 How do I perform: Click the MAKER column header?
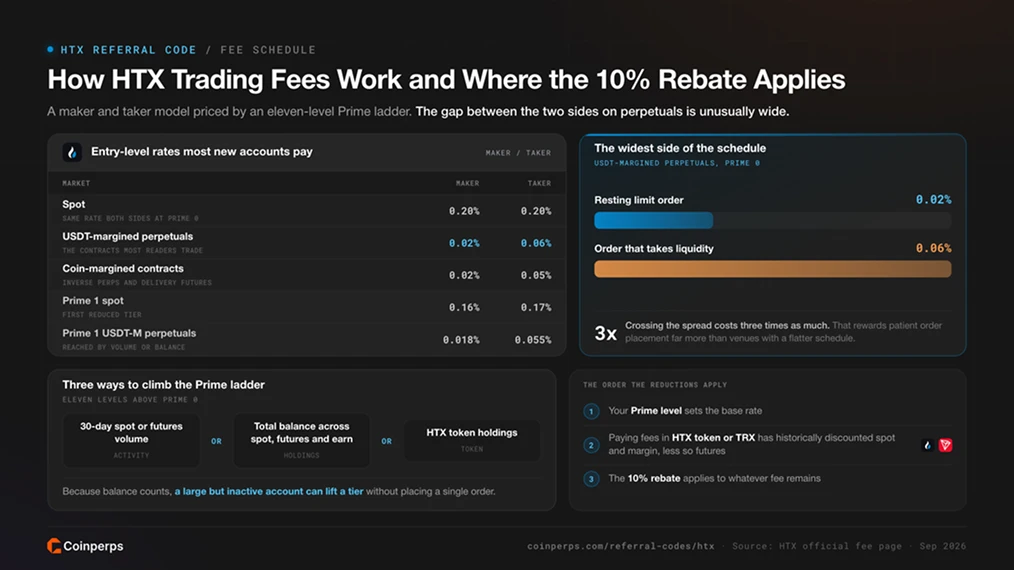point(468,184)
